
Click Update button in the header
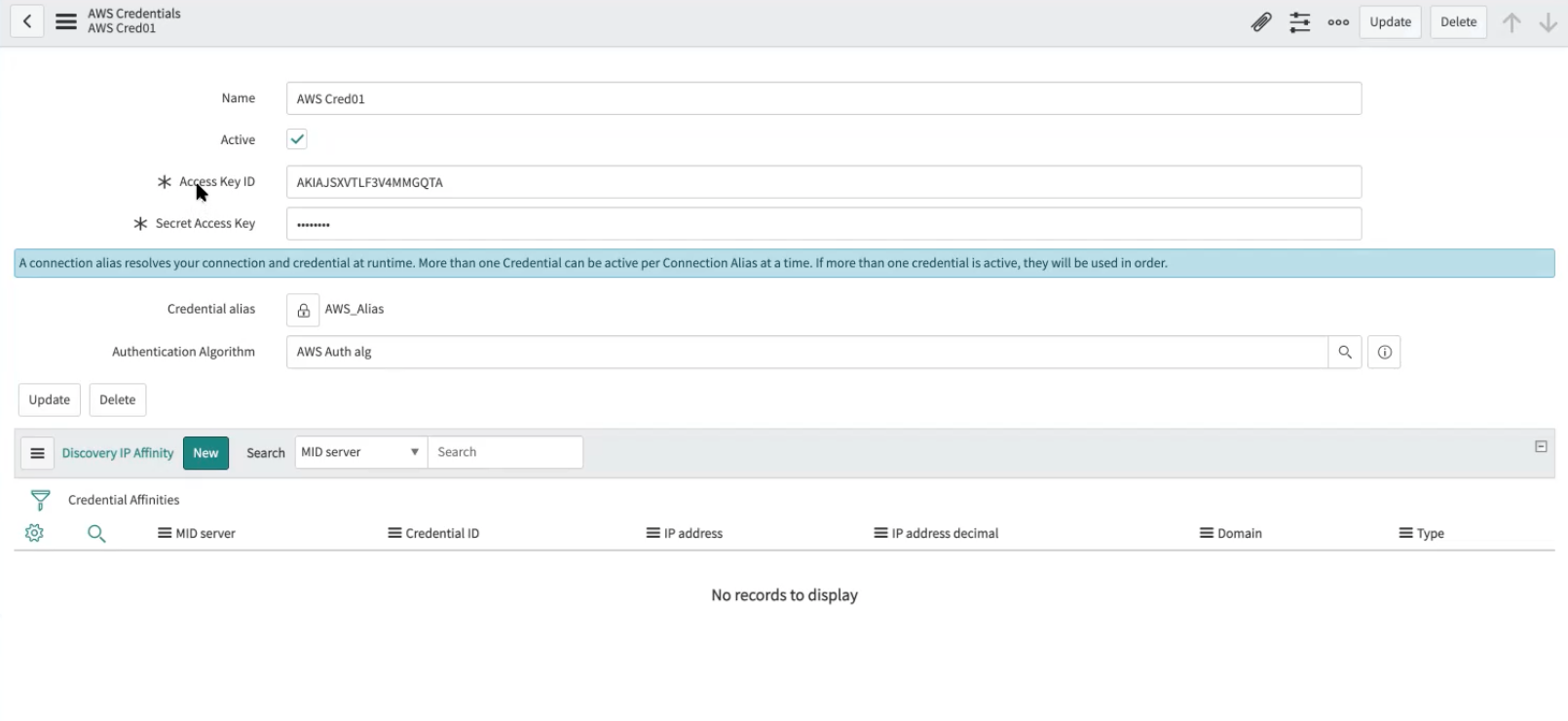(x=1390, y=21)
